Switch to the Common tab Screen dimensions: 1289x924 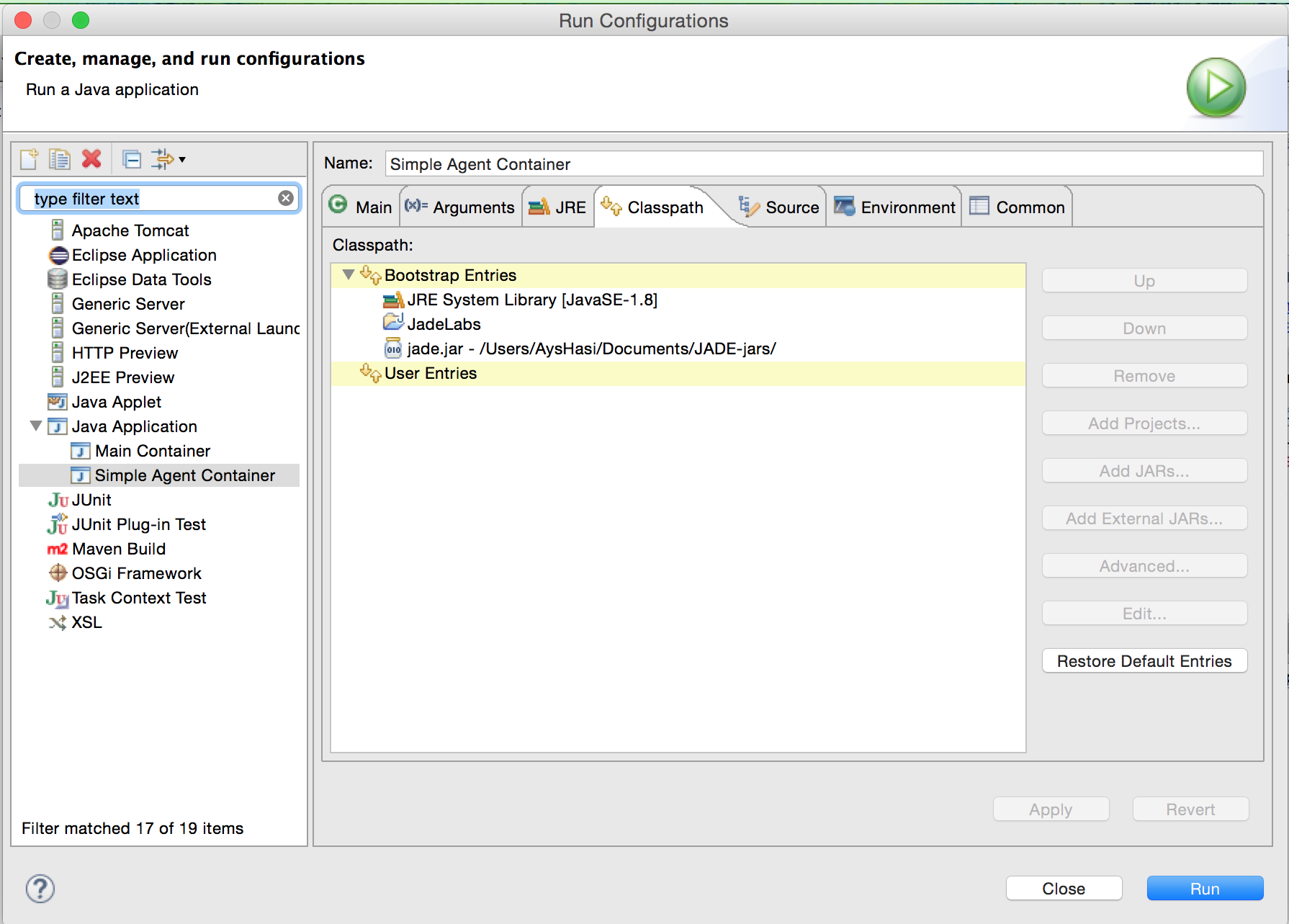point(1018,207)
